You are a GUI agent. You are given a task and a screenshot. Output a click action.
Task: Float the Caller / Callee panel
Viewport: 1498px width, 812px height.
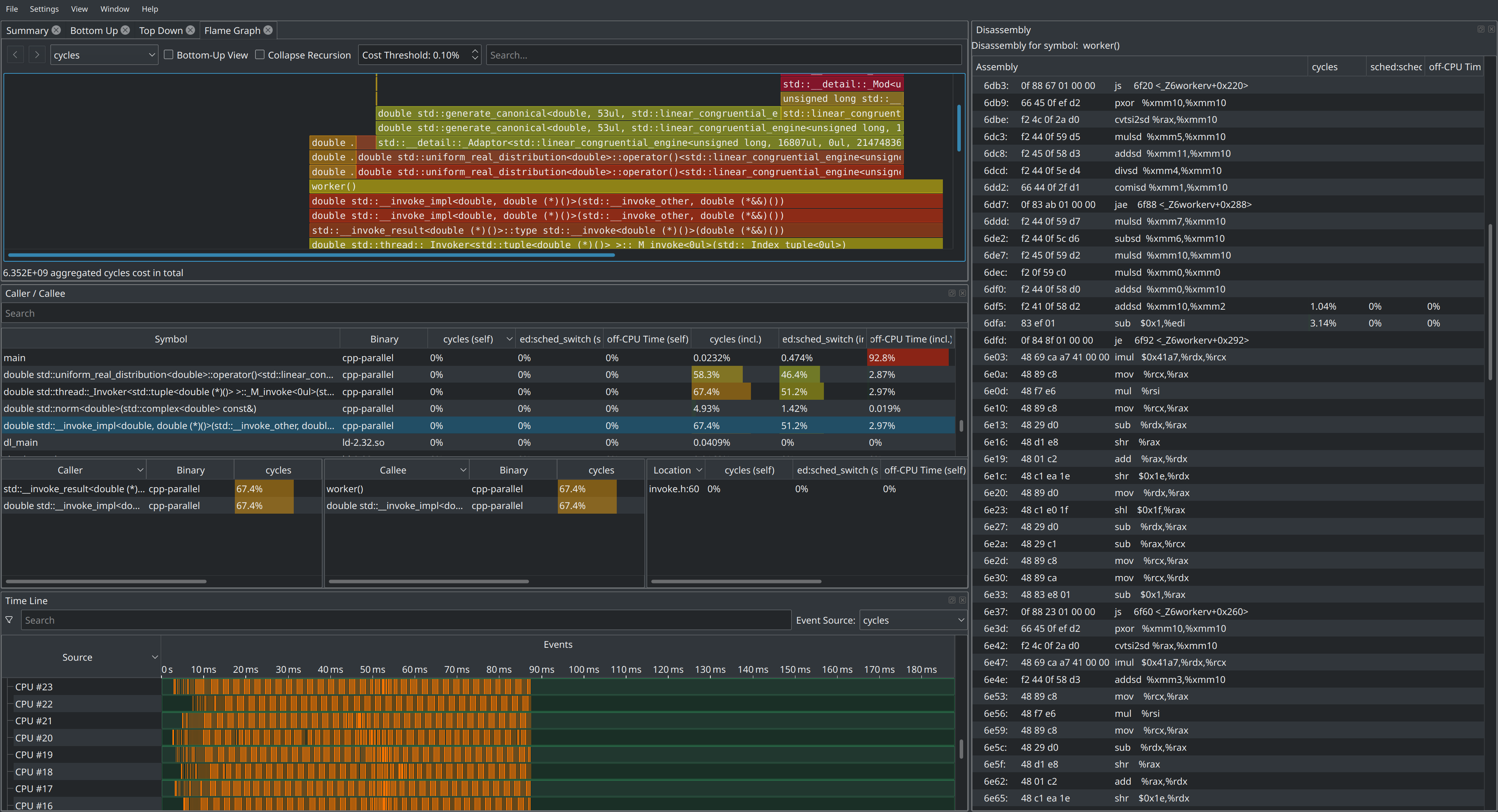pos(952,294)
